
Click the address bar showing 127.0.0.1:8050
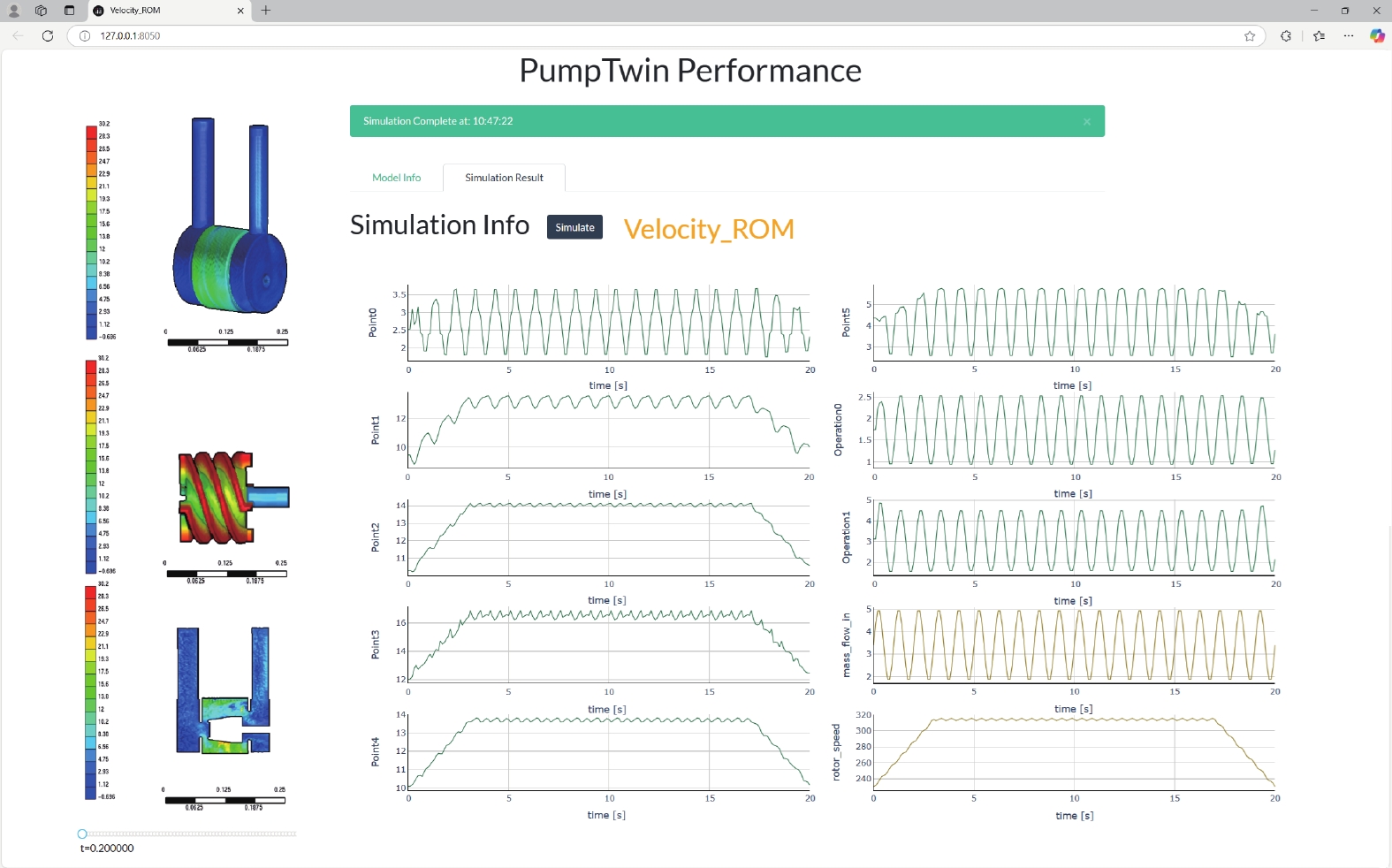coord(619,36)
